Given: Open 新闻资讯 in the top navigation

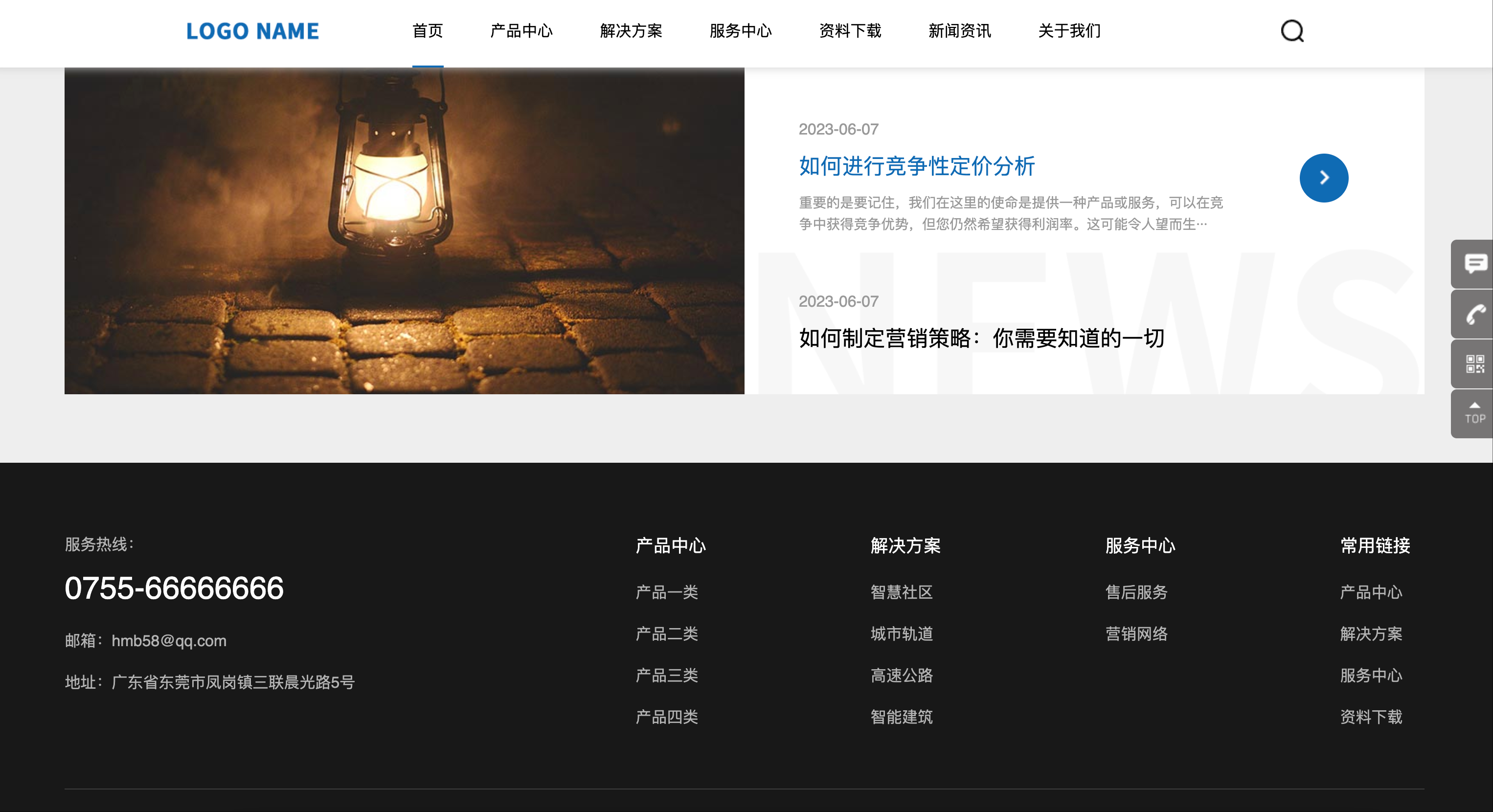Looking at the screenshot, I should pos(960,31).
